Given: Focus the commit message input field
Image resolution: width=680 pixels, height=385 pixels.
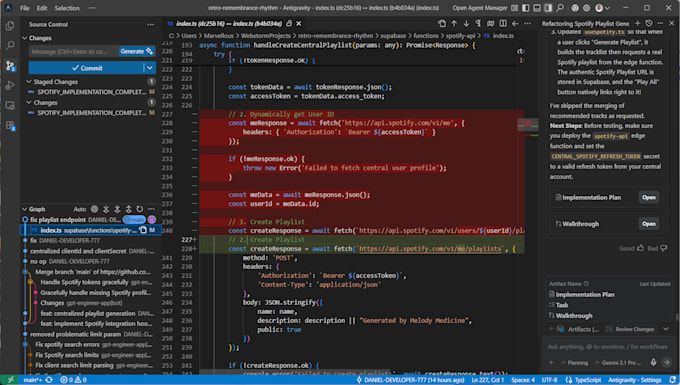Looking at the screenshot, I should point(74,51).
